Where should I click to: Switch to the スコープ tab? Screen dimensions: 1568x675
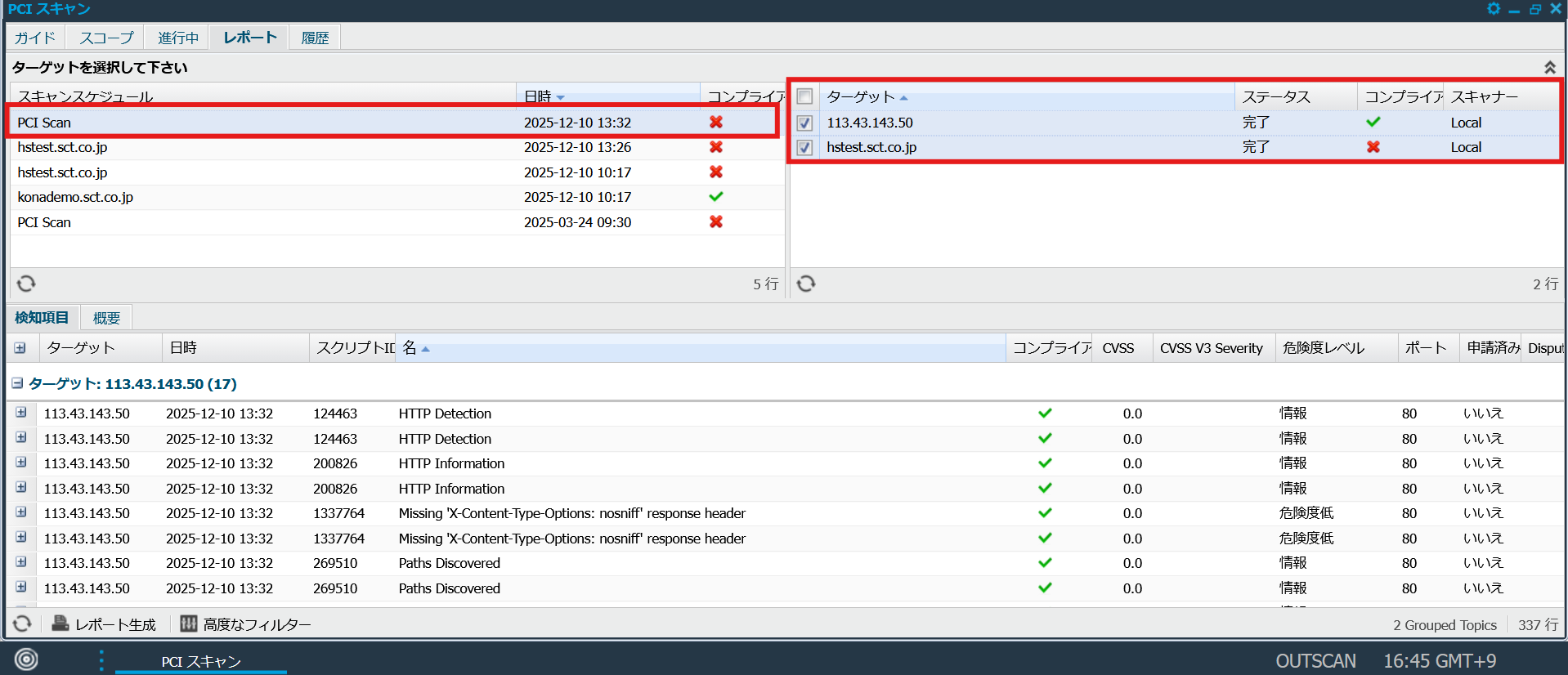coord(106,38)
